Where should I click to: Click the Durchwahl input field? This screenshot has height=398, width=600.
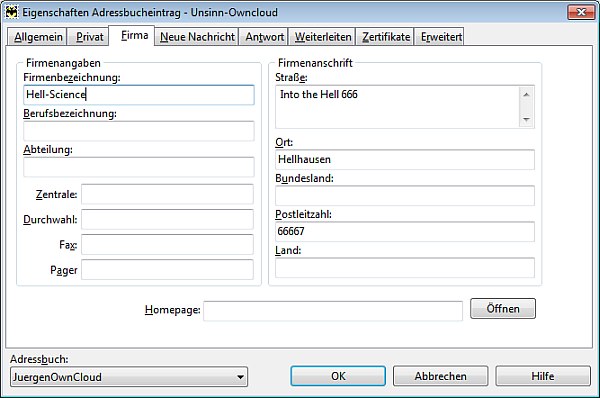click(167, 219)
